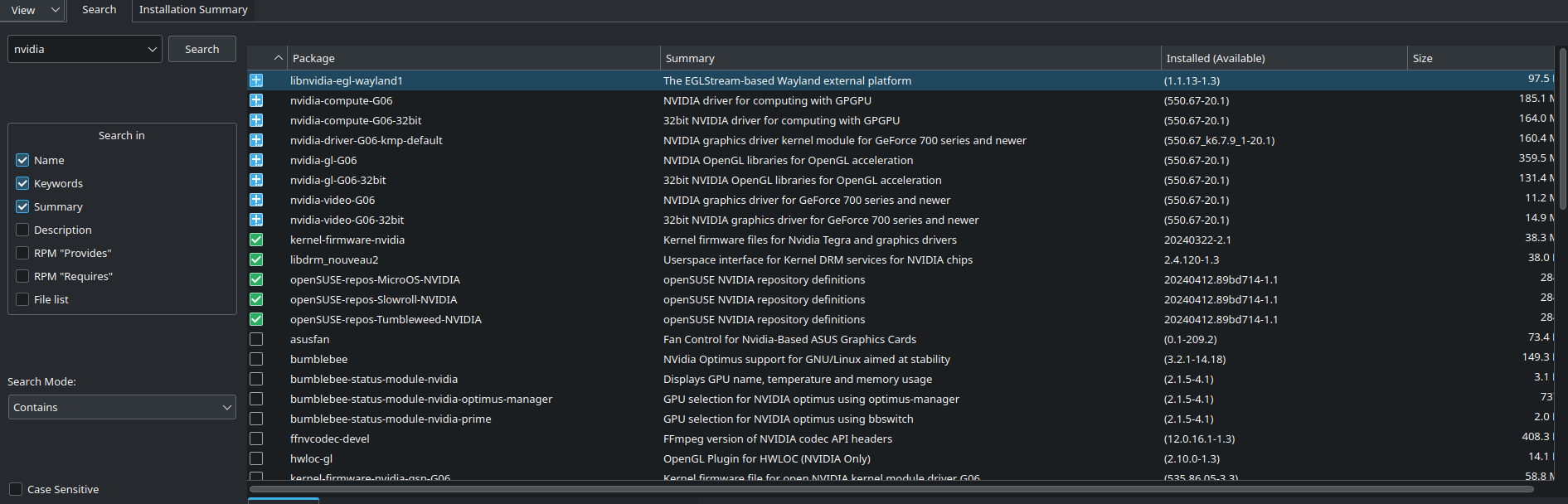The width and height of the screenshot is (1568, 504).
Task: Click the status box for bumblebee-status-module-nvidia-optimus-manager
Action: [x=256, y=399]
